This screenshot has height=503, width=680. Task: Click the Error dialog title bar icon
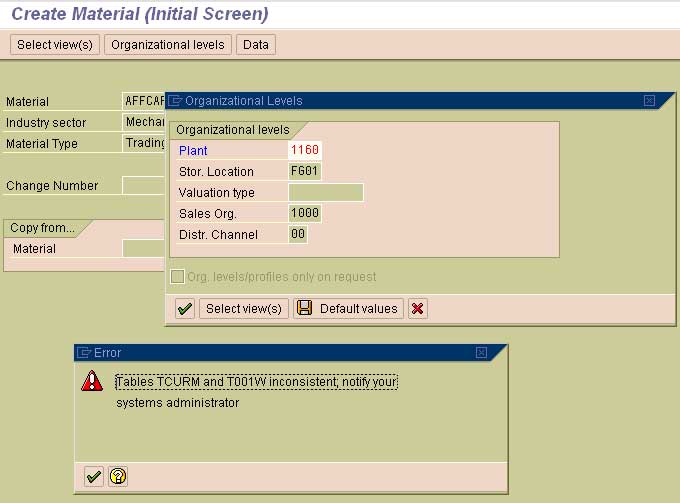83,353
